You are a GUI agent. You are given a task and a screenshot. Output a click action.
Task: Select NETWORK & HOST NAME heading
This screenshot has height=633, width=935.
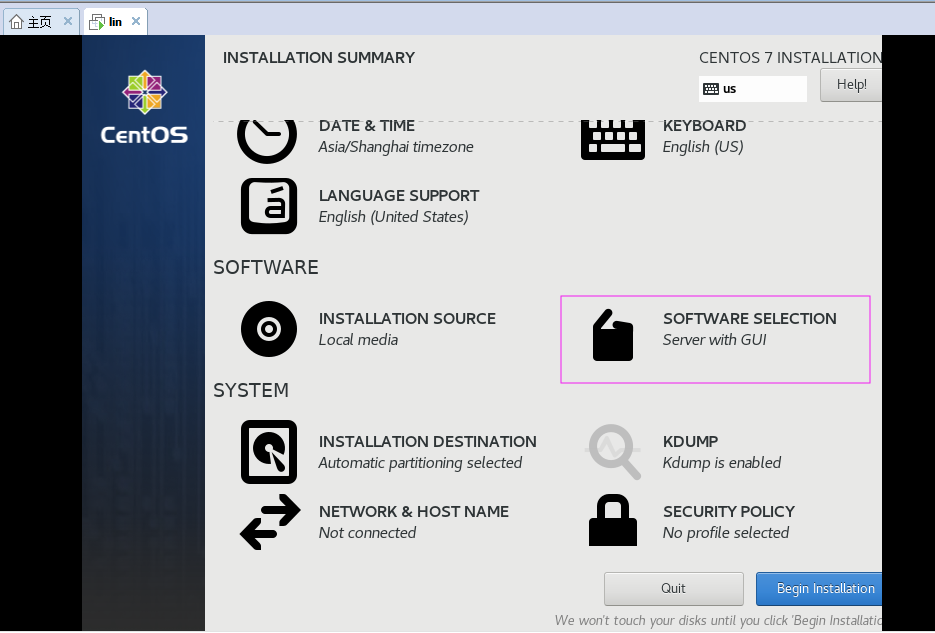point(414,511)
